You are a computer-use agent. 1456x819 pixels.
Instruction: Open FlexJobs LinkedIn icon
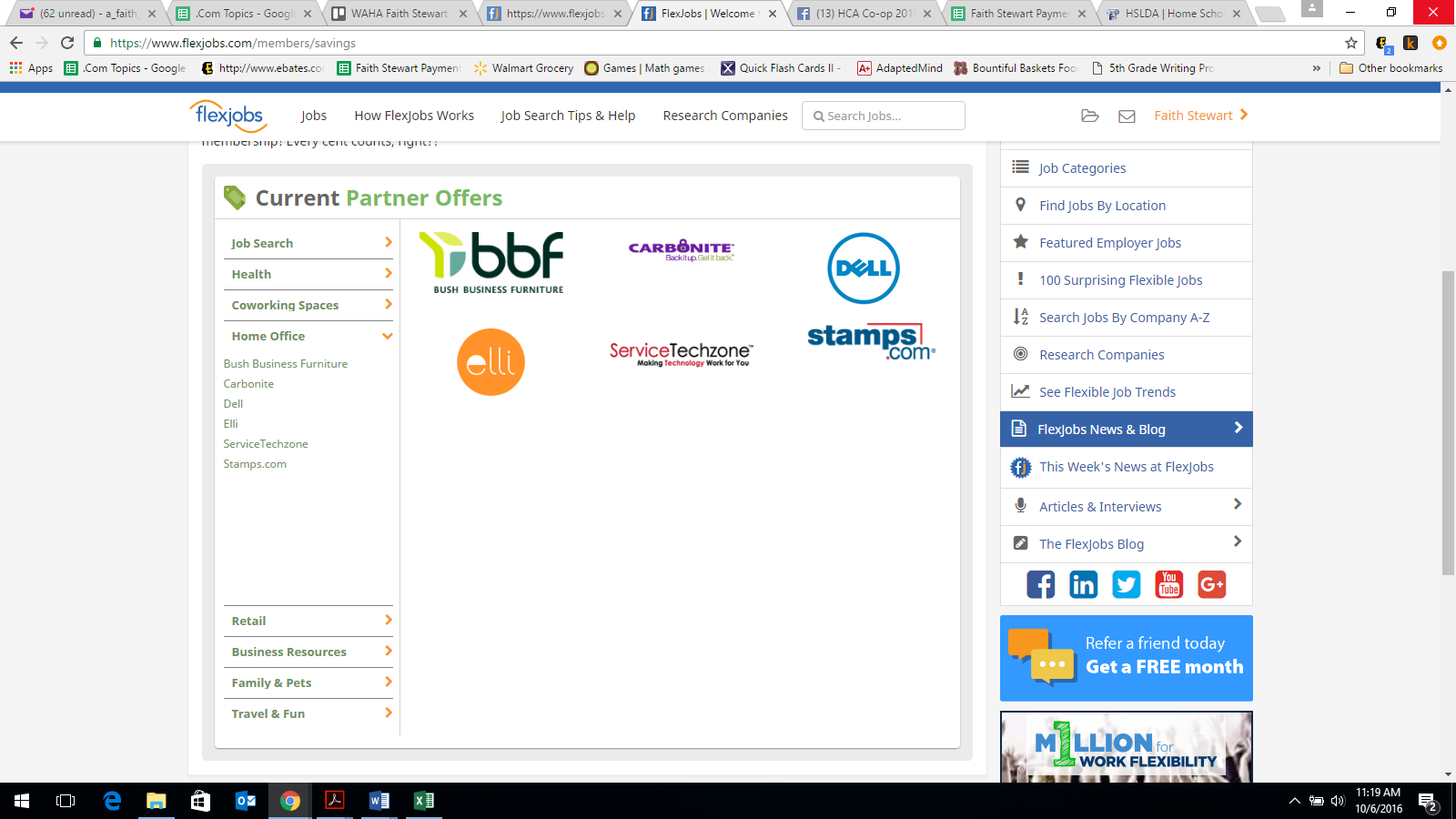pyautogui.click(x=1084, y=584)
